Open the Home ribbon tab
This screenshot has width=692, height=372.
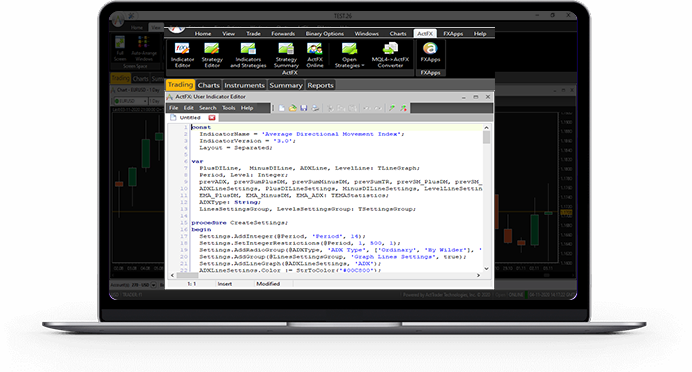coord(203,34)
